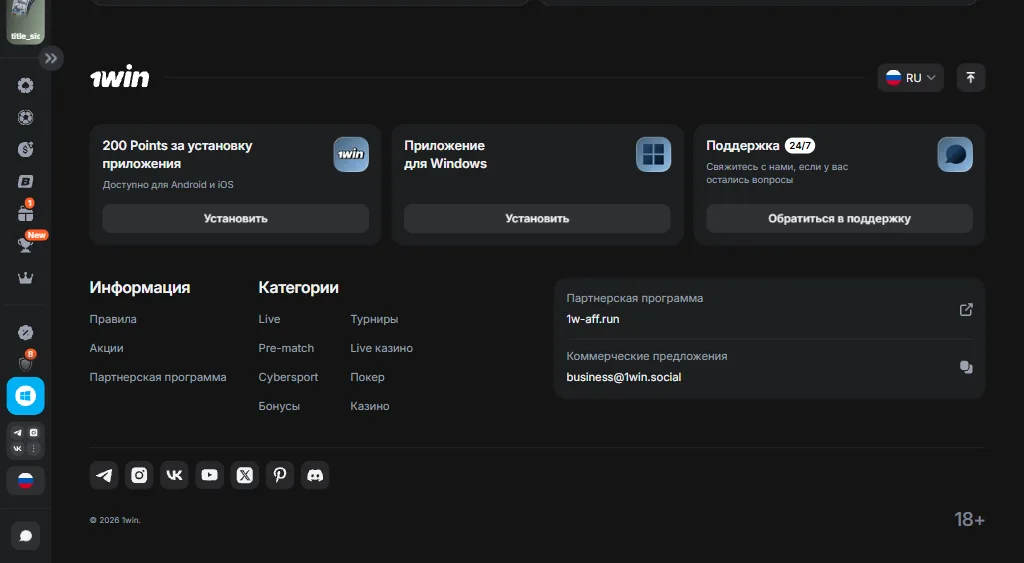Go to Live category

pyautogui.click(x=269, y=319)
